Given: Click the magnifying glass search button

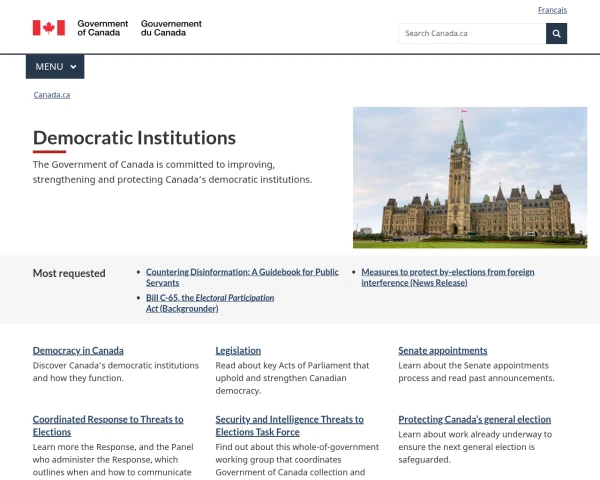Looking at the screenshot, I should [x=556, y=34].
